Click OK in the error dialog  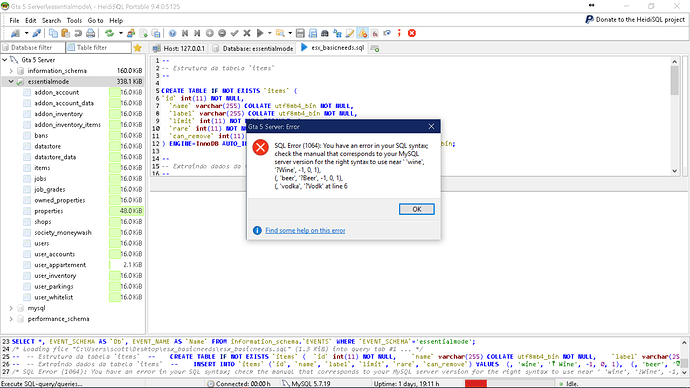click(417, 209)
